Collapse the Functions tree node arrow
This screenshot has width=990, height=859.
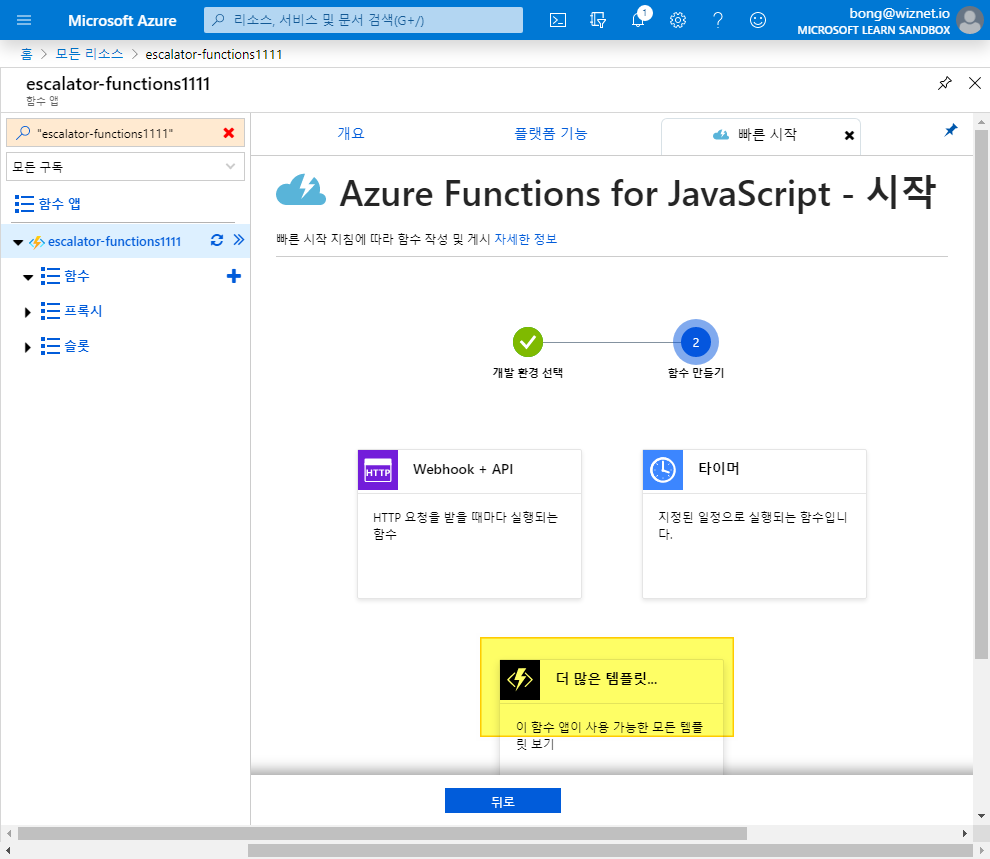pos(28,277)
